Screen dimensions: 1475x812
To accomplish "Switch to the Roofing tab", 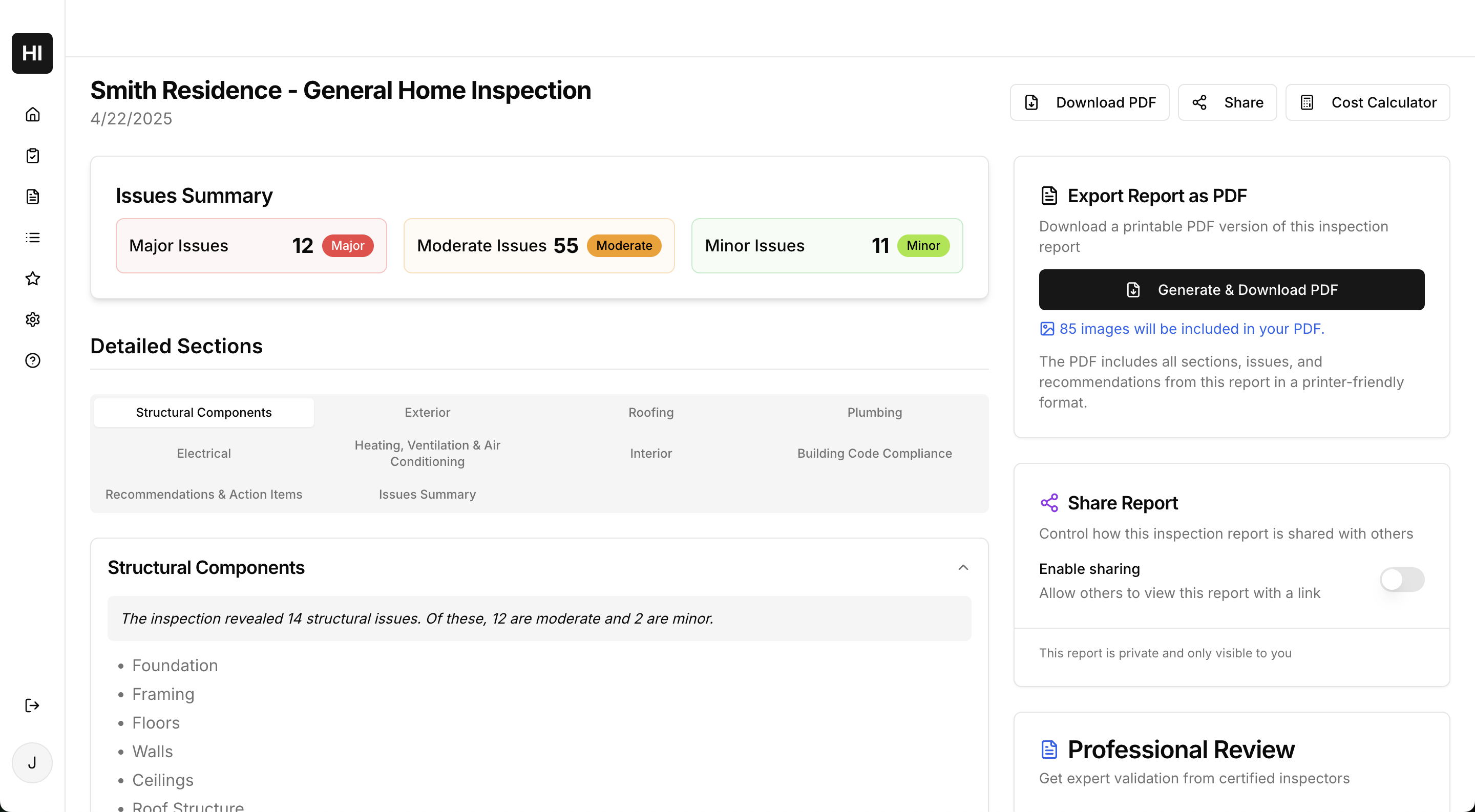I will click(x=650, y=413).
